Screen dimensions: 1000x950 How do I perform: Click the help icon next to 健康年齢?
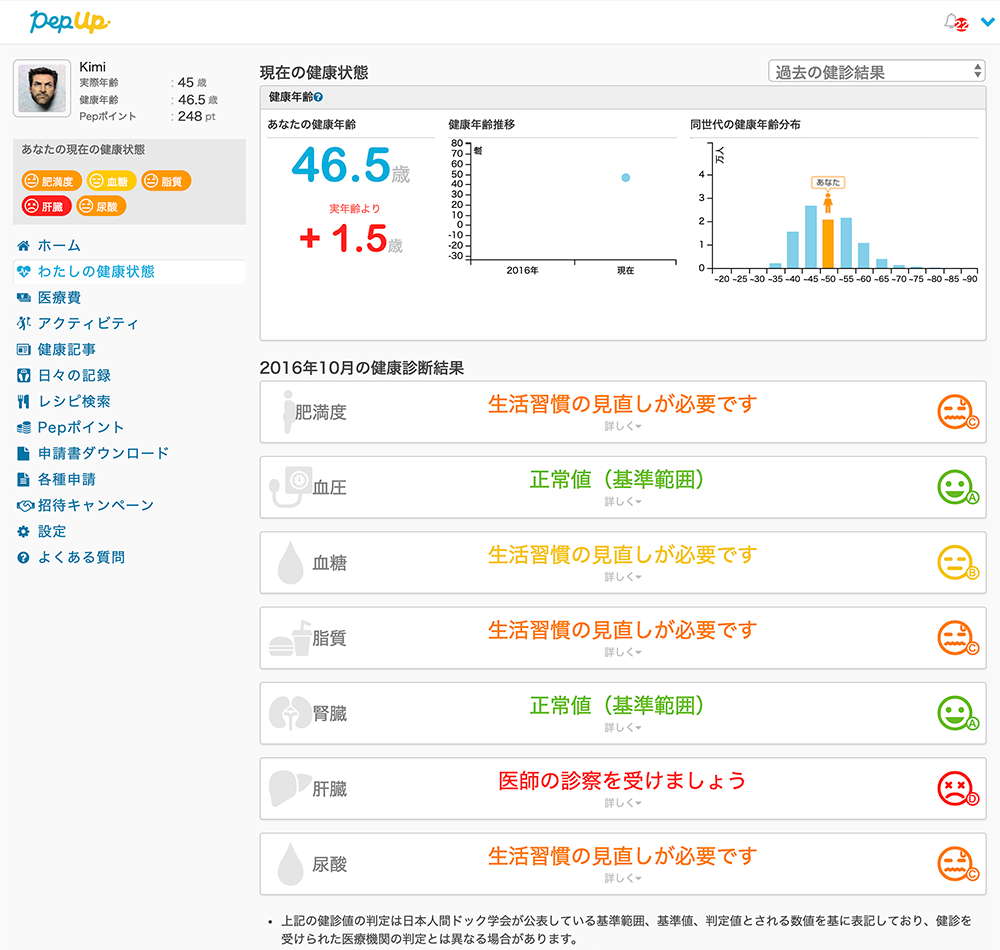[x=318, y=98]
